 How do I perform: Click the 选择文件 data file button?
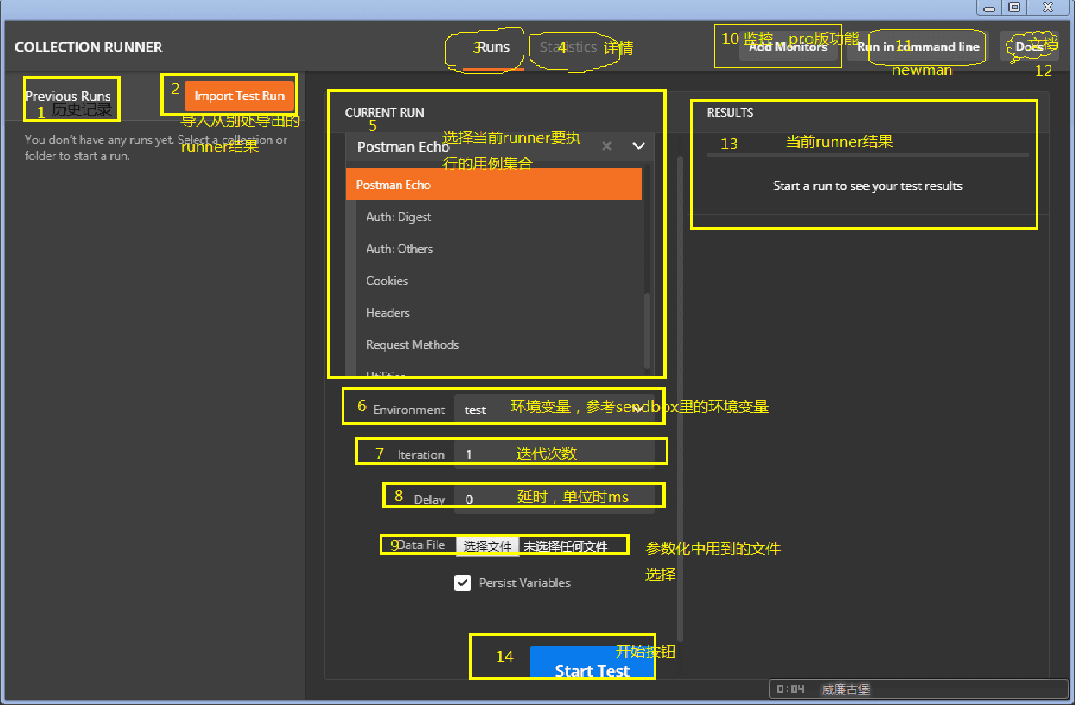pyautogui.click(x=487, y=546)
